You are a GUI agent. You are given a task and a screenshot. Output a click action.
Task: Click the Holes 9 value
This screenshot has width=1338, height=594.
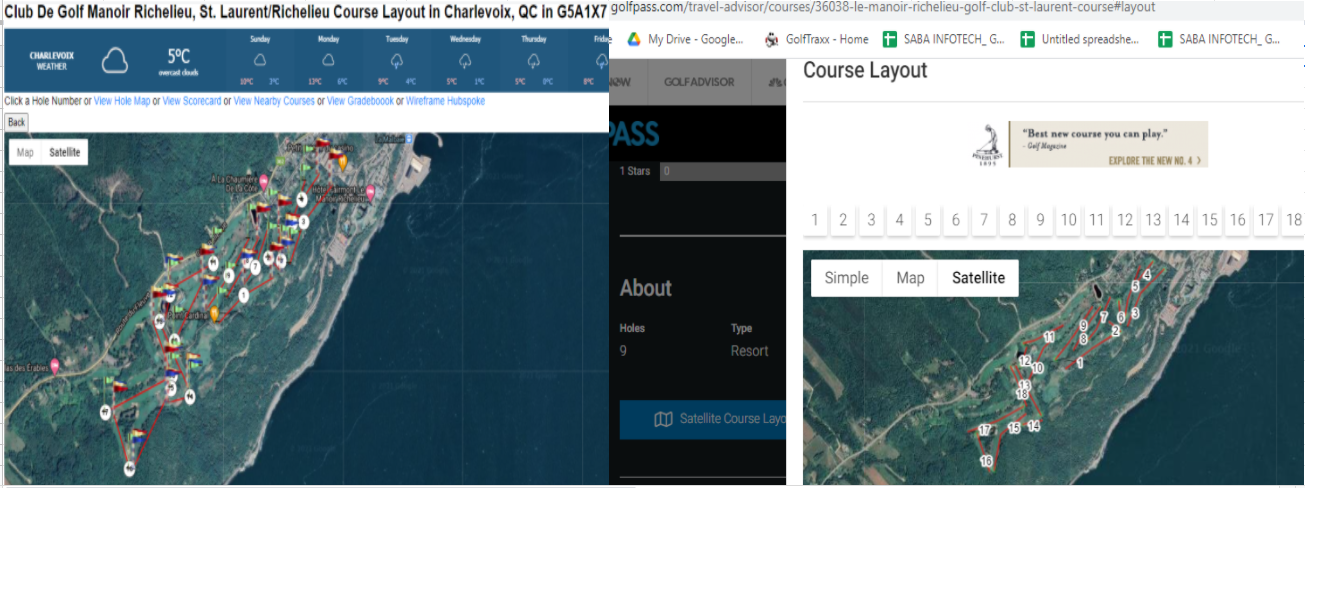coord(623,351)
